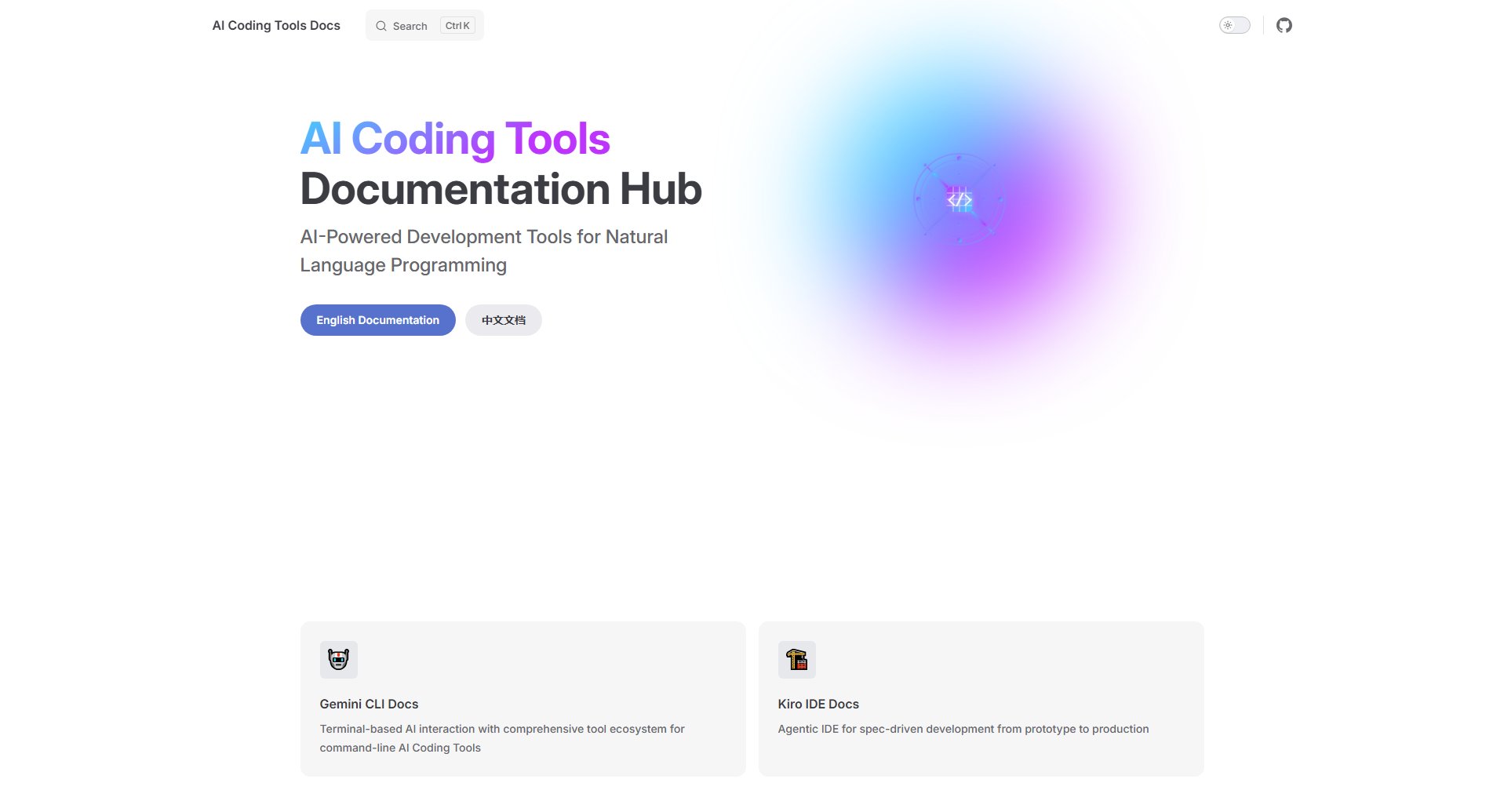Image resolution: width=1504 pixels, height=812 pixels.
Task: Click the Kiro IDE construction crane icon
Action: click(796, 660)
